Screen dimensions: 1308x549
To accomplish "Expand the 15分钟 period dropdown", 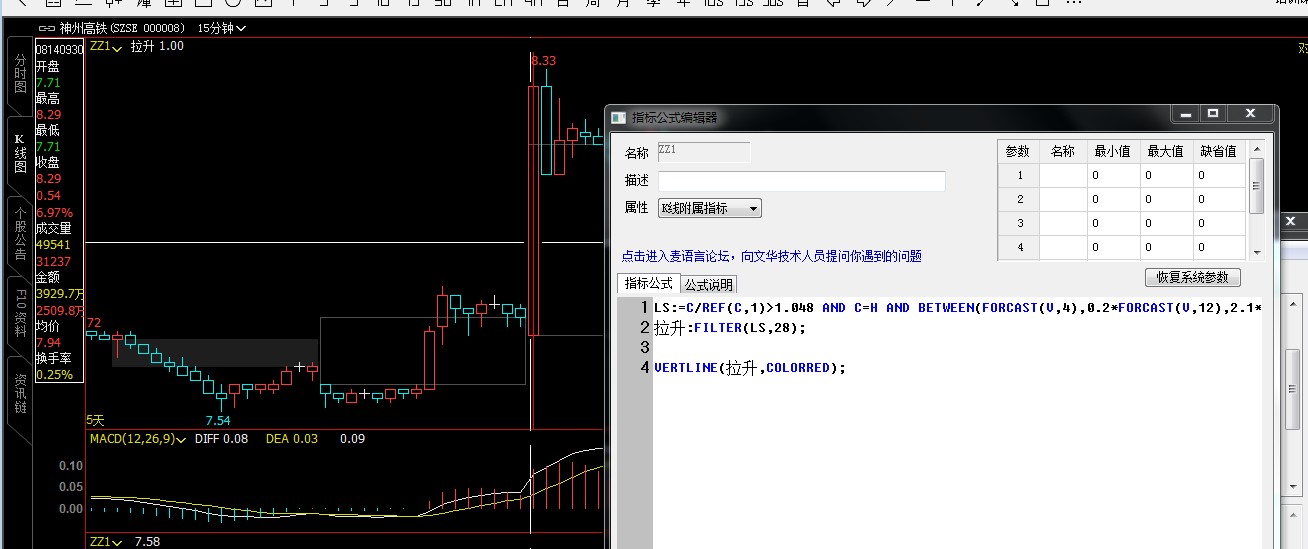I will coord(221,28).
